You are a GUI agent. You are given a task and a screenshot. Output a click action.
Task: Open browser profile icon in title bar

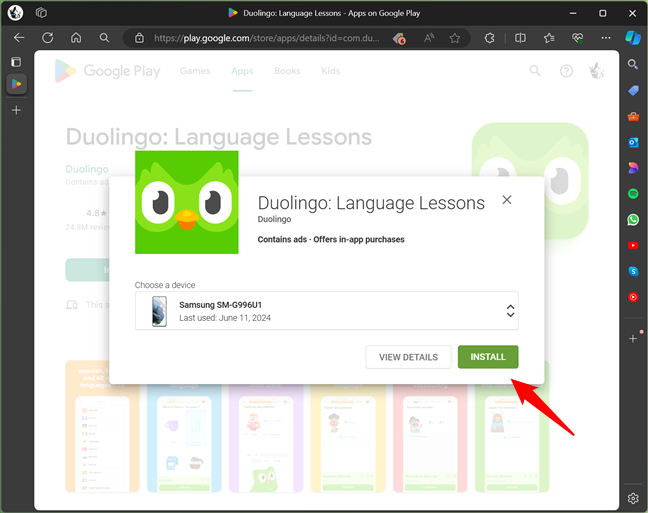pyautogui.click(x=15, y=13)
